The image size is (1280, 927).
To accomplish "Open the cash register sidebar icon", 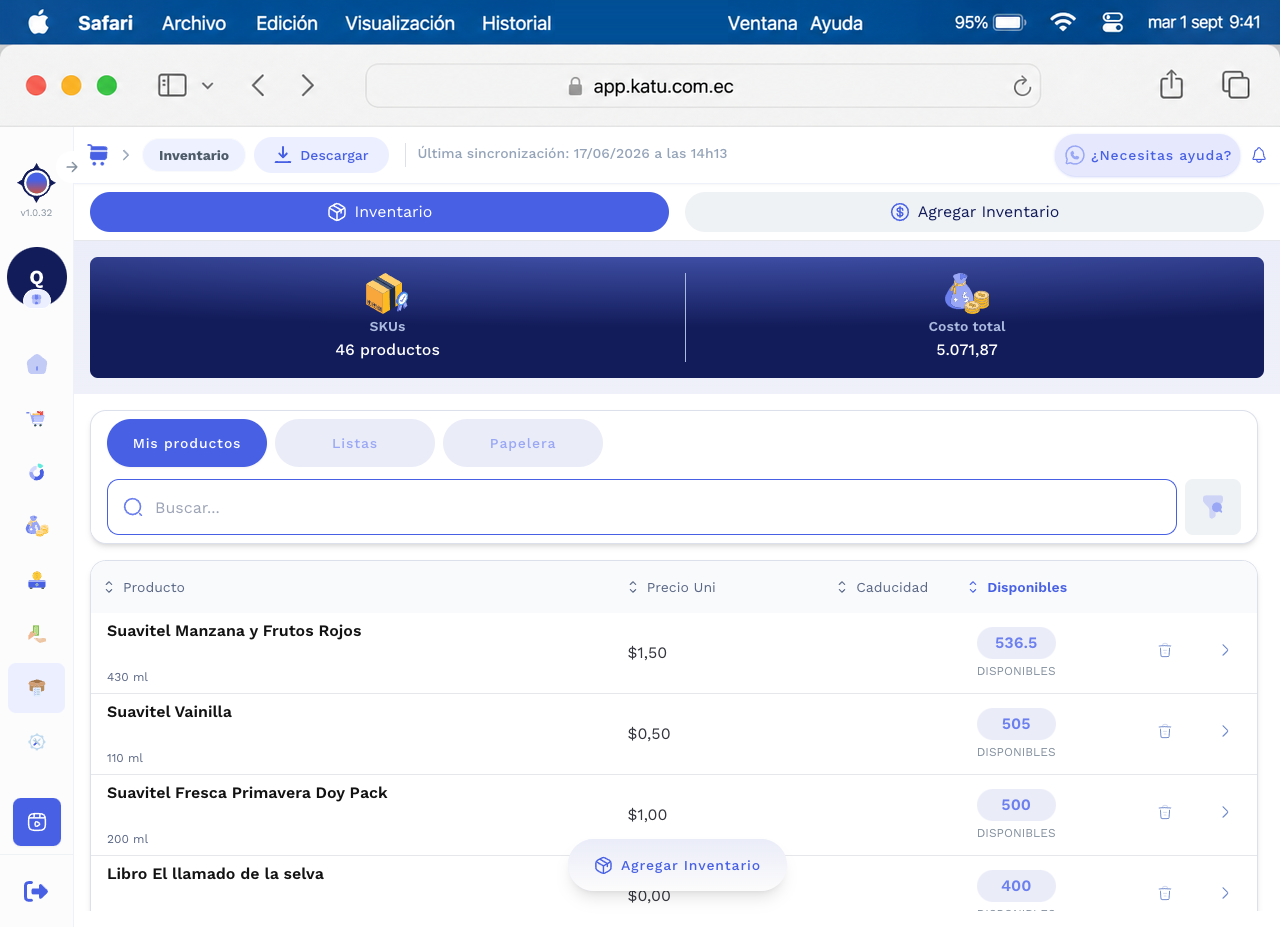I will pos(37,580).
